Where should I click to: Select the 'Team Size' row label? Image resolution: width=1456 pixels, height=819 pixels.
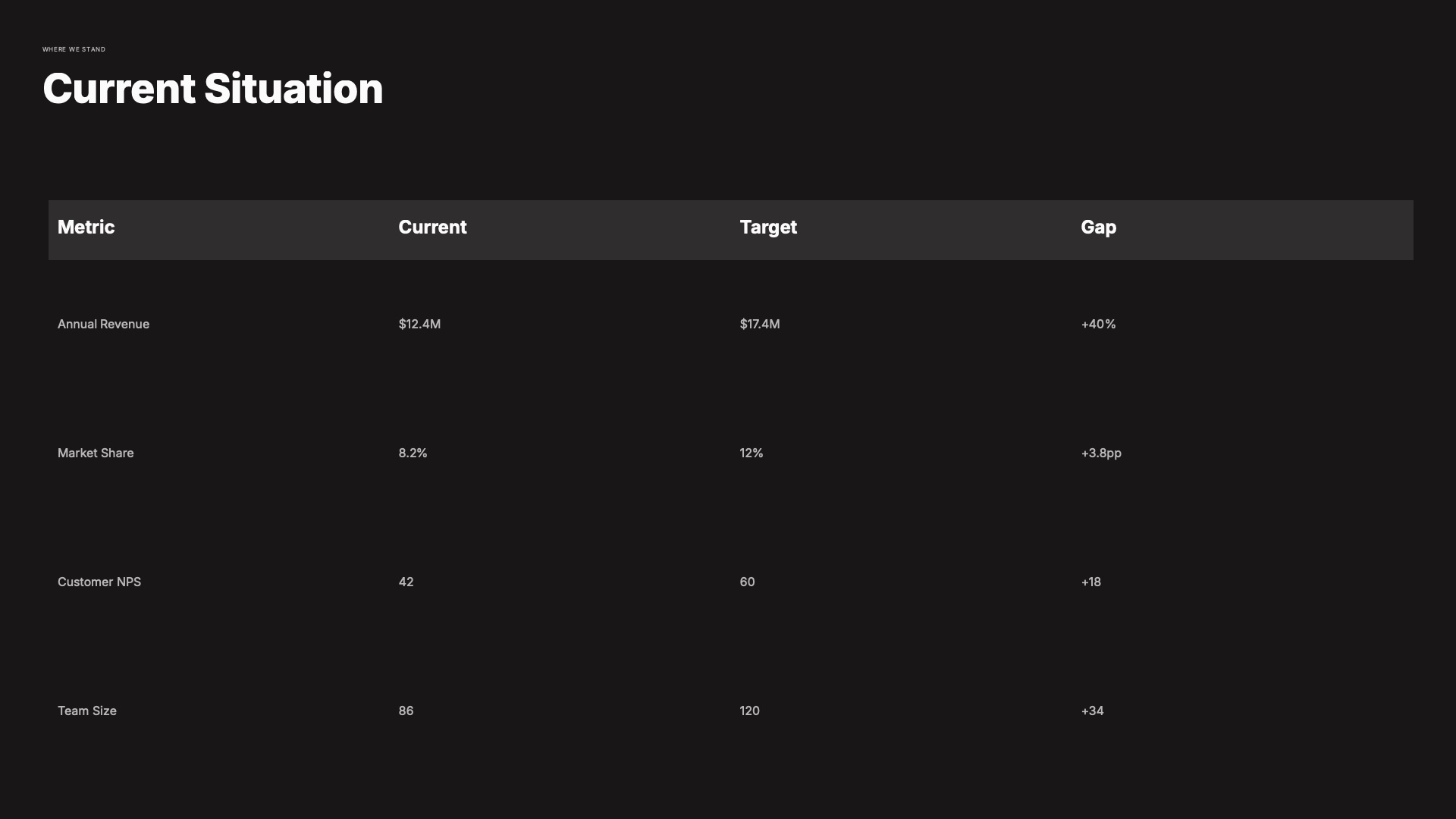tap(86, 711)
